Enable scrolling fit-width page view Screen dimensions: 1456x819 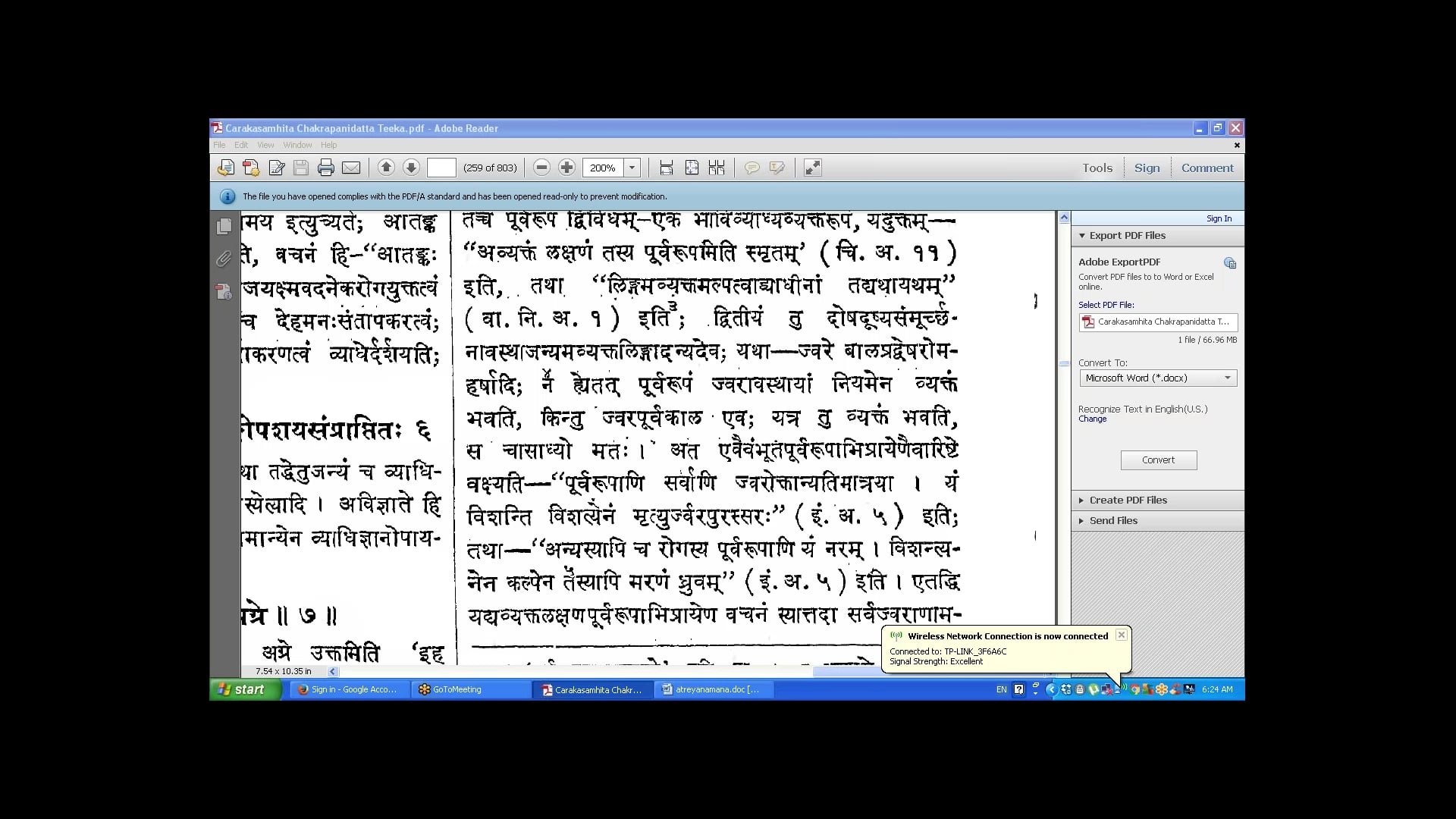(x=667, y=168)
